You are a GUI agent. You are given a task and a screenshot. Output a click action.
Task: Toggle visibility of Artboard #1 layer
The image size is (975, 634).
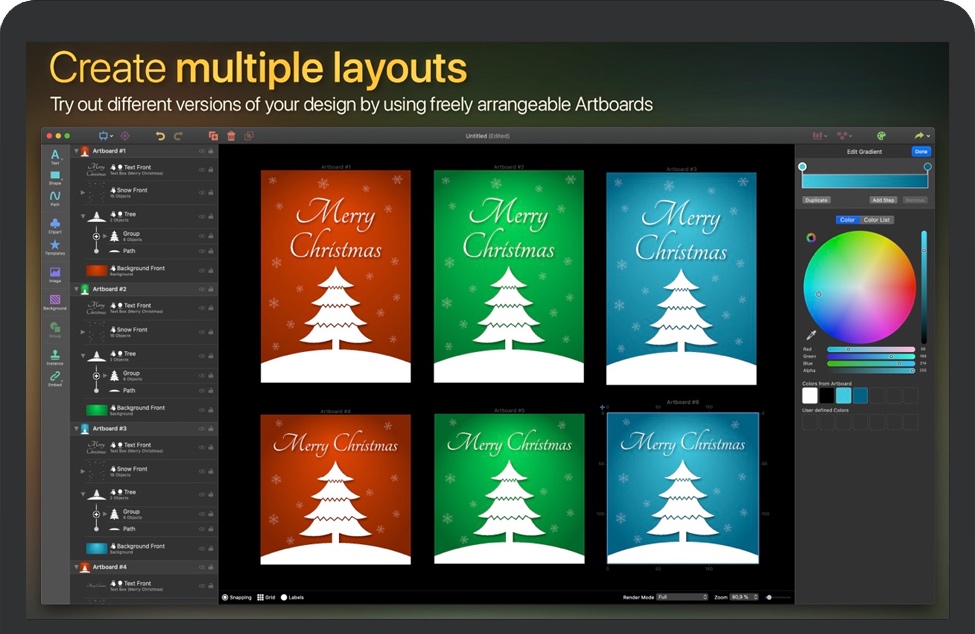coord(201,150)
